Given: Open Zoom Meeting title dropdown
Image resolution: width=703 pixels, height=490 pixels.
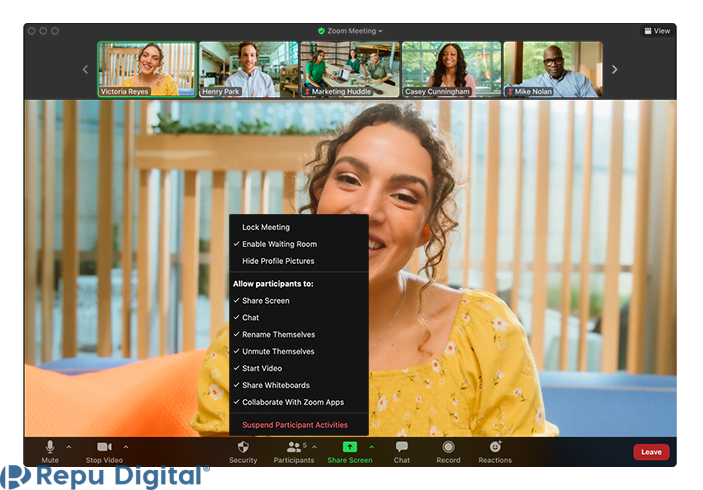Looking at the screenshot, I should [x=350, y=31].
